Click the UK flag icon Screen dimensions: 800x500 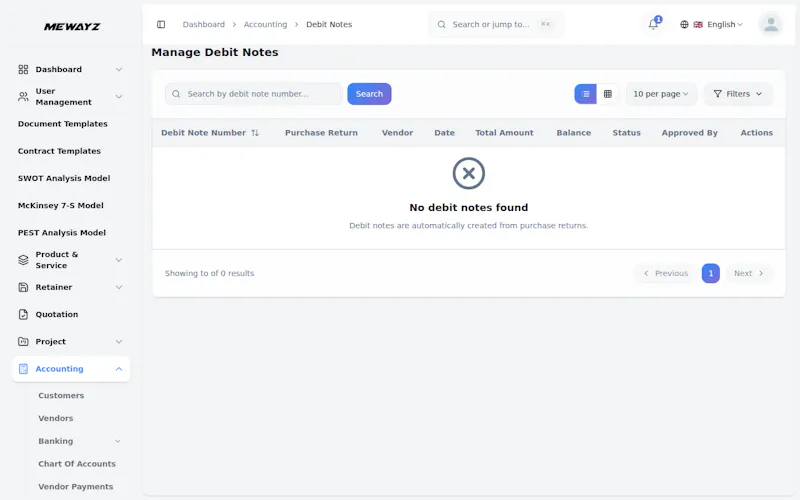[698, 24]
